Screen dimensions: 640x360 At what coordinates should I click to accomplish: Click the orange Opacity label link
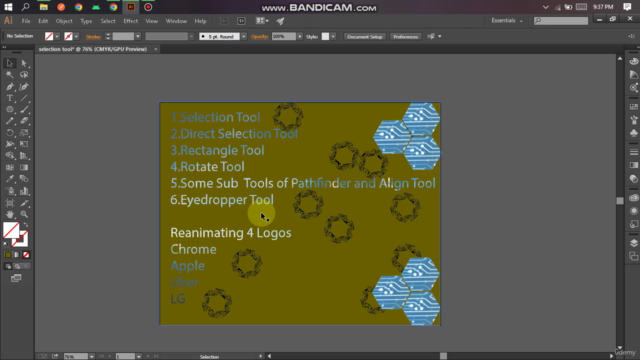click(259, 37)
